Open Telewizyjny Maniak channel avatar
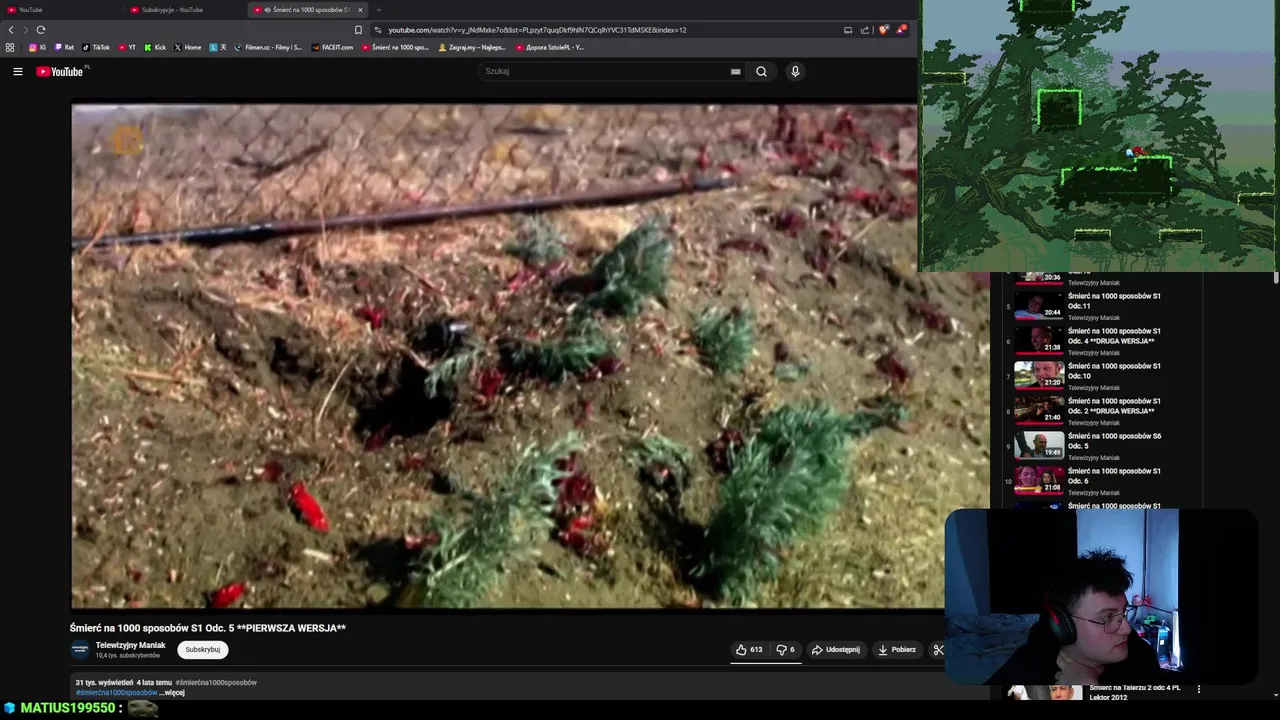The width and height of the screenshot is (1280, 720). [x=80, y=649]
